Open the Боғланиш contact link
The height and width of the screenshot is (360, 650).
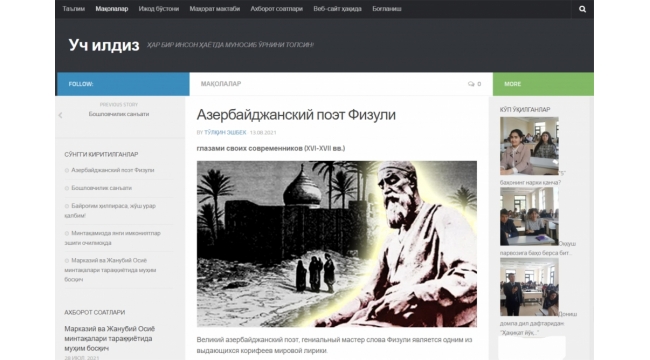click(x=387, y=9)
